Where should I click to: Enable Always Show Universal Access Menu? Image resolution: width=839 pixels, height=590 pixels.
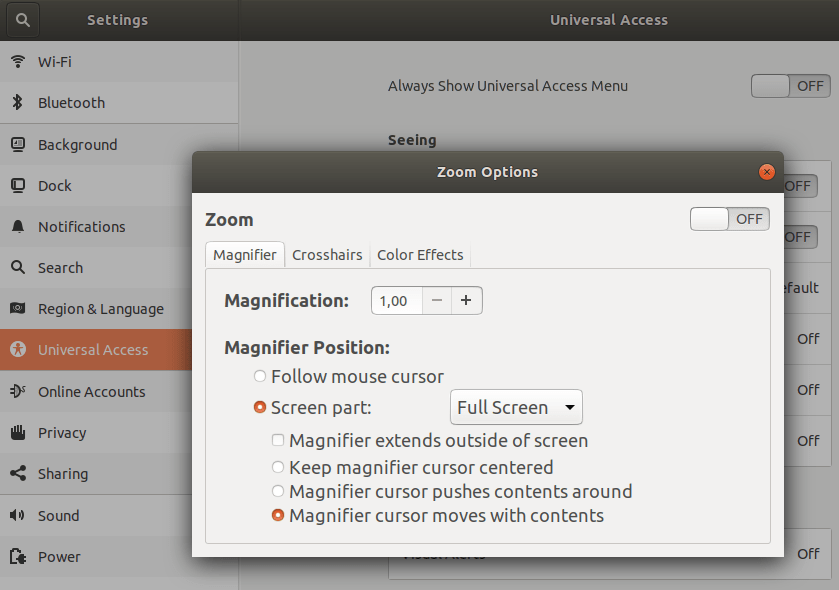click(789, 86)
